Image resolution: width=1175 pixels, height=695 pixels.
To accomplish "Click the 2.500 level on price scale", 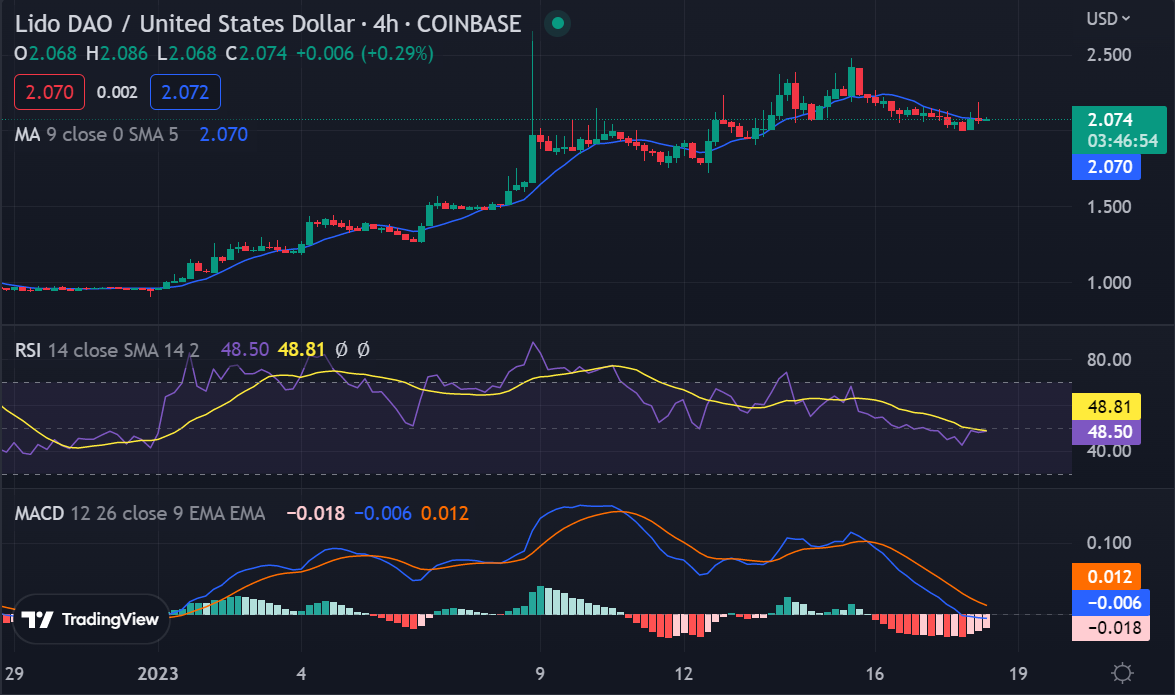I will coord(1110,54).
